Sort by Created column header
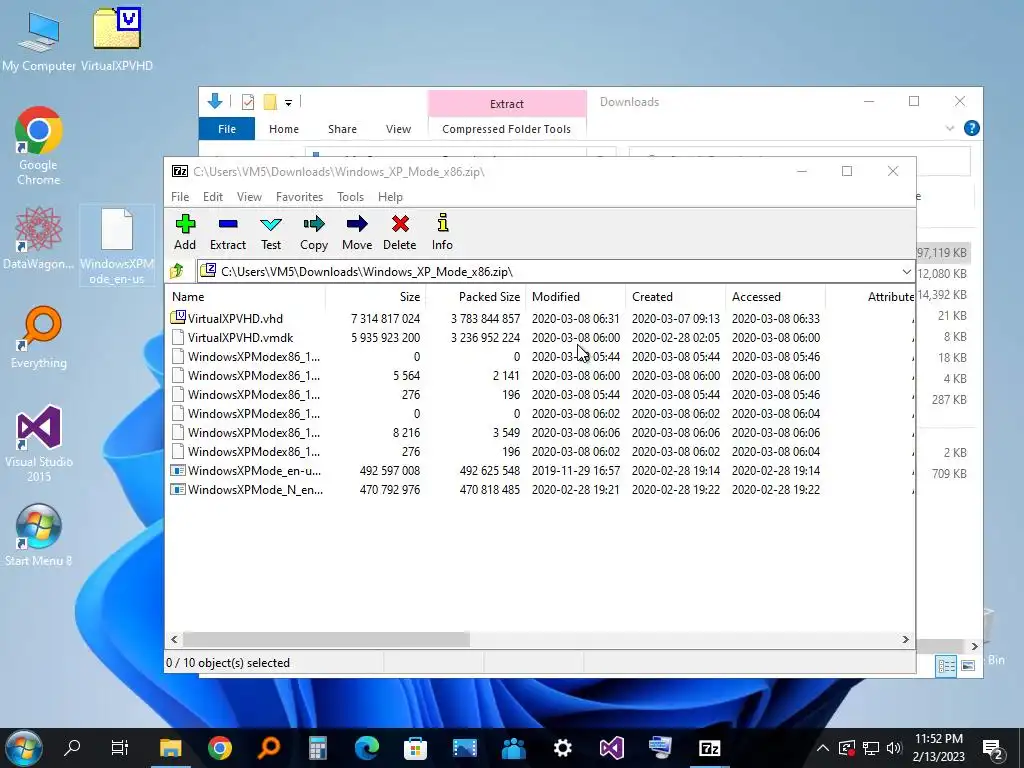1024x768 pixels. click(x=675, y=296)
